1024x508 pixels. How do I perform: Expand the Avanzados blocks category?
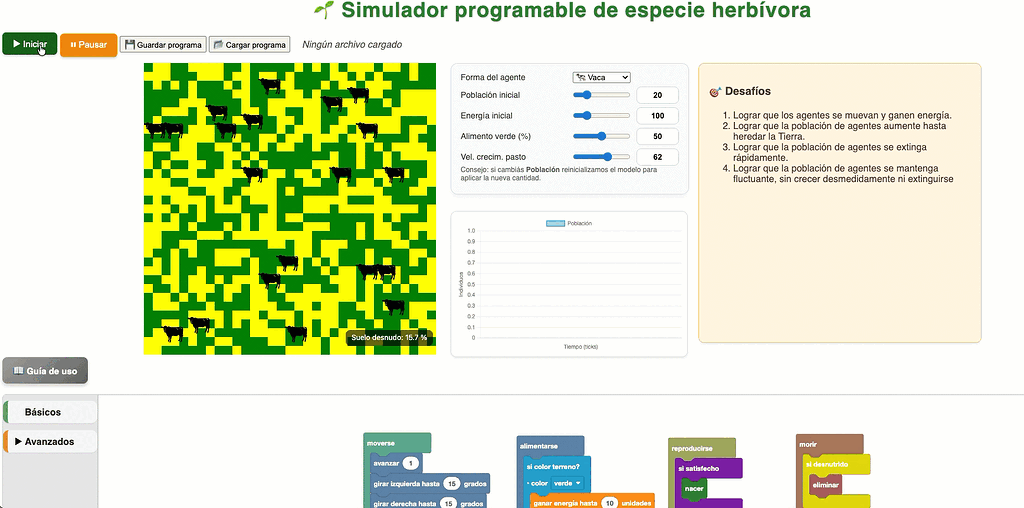click(x=50, y=441)
